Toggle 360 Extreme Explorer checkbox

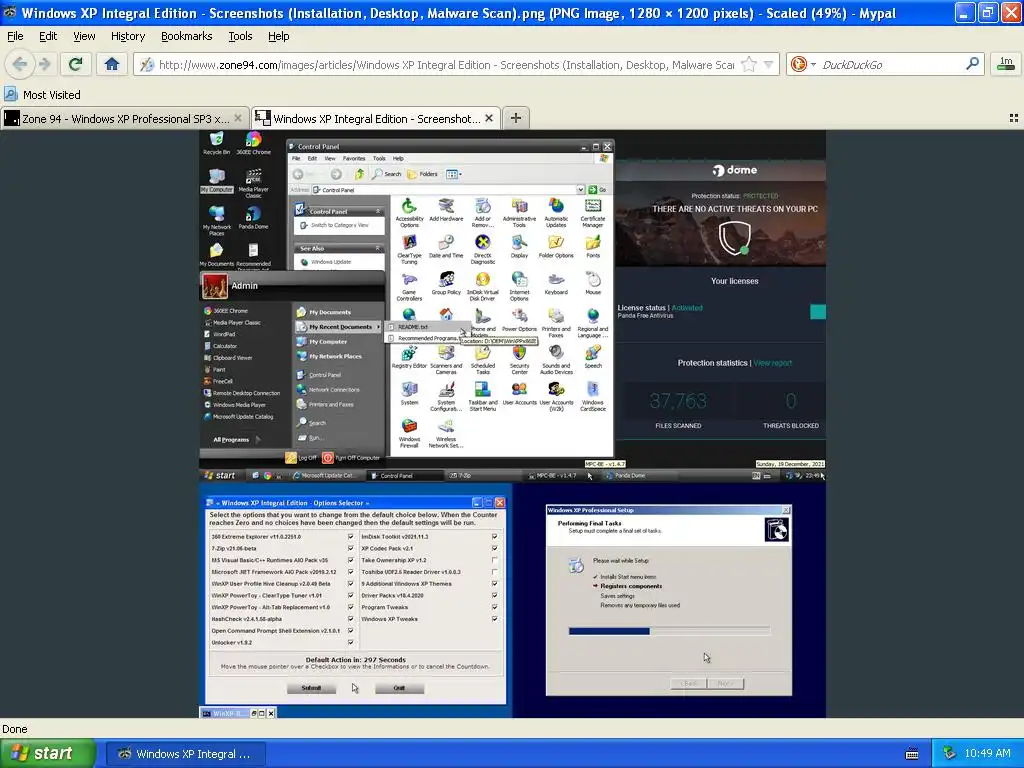point(351,537)
